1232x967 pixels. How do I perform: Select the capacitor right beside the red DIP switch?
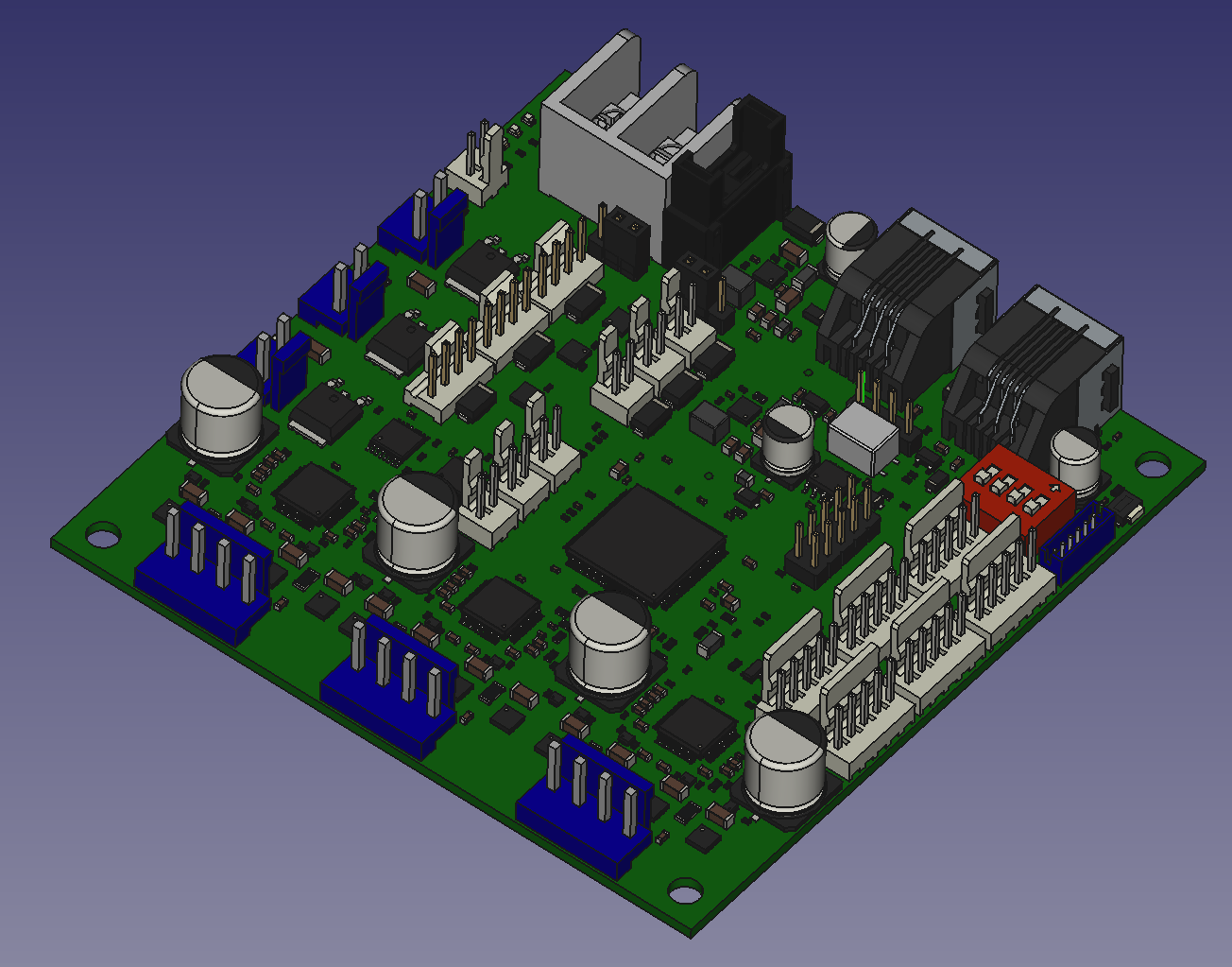click(1075, 461)
